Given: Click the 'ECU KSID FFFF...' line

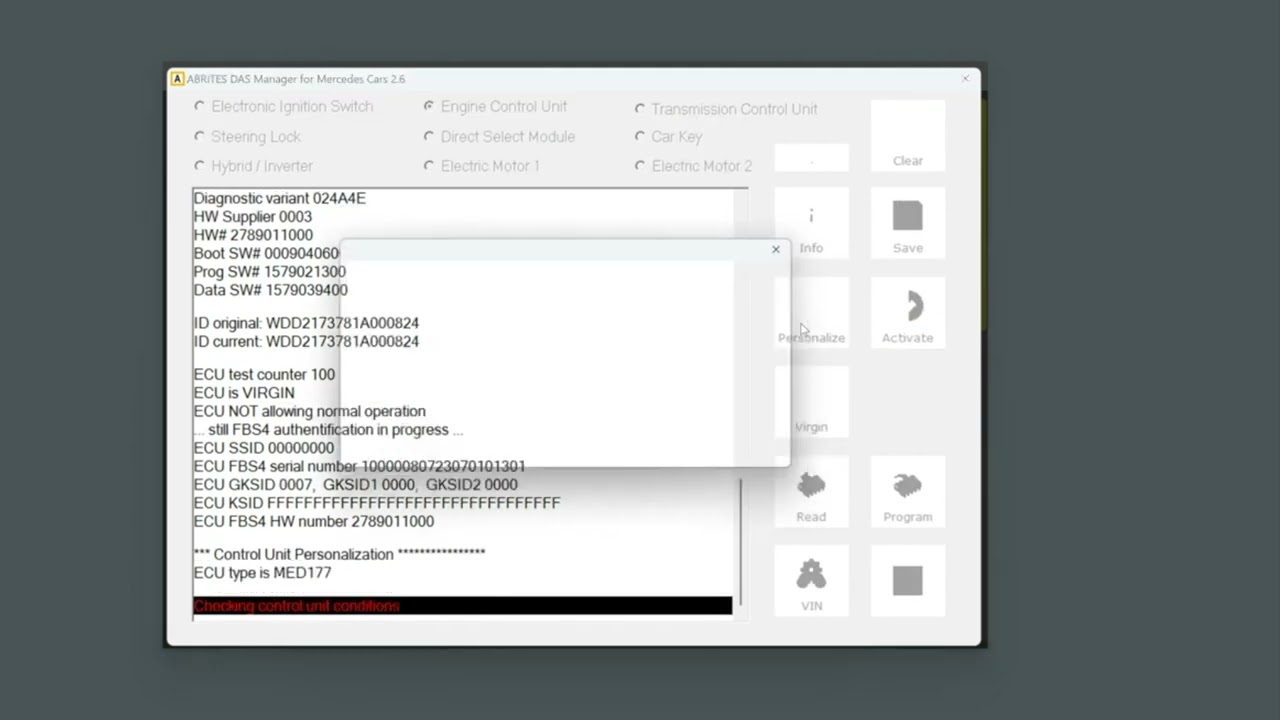Looking at the screenshot, I should point(376,503).
